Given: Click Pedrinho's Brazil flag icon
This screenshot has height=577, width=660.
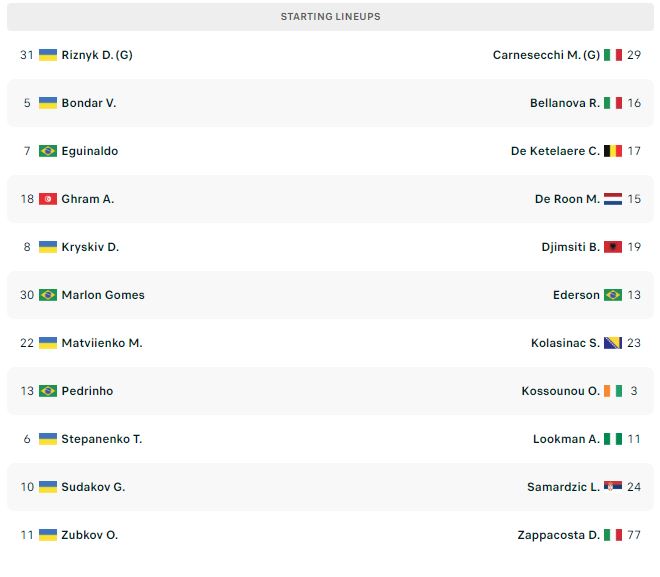Looking at the screenshot, I should [48, 391].
